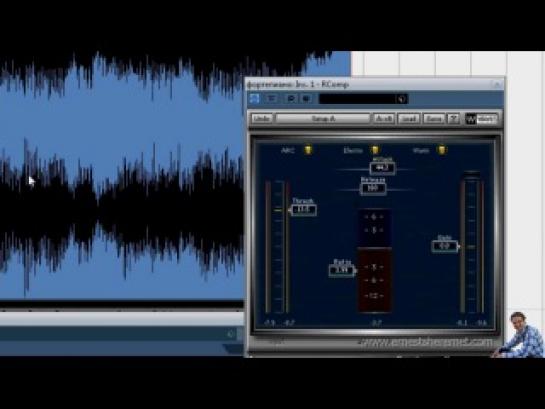Click the automation Read icon in plugin header
This screenshot has height=409, width=545.
291,99
